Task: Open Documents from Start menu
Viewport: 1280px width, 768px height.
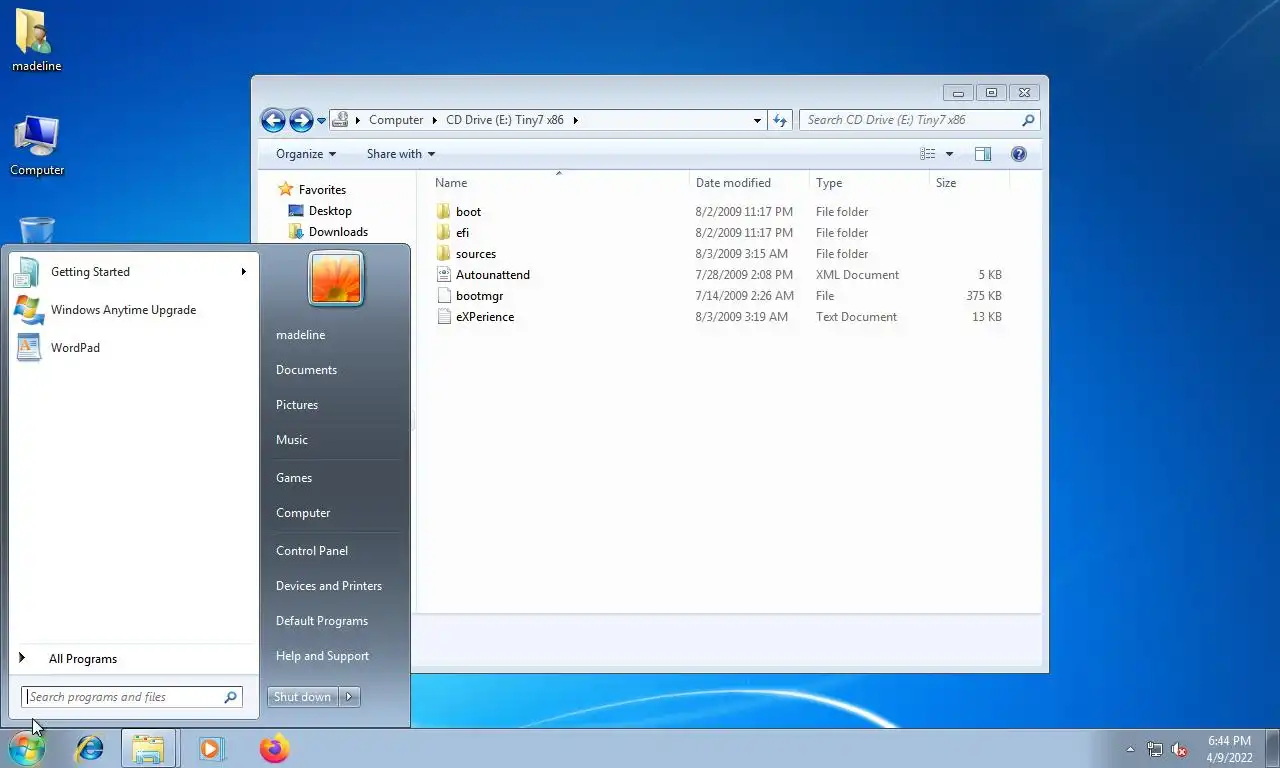Action: pos(306,370)
